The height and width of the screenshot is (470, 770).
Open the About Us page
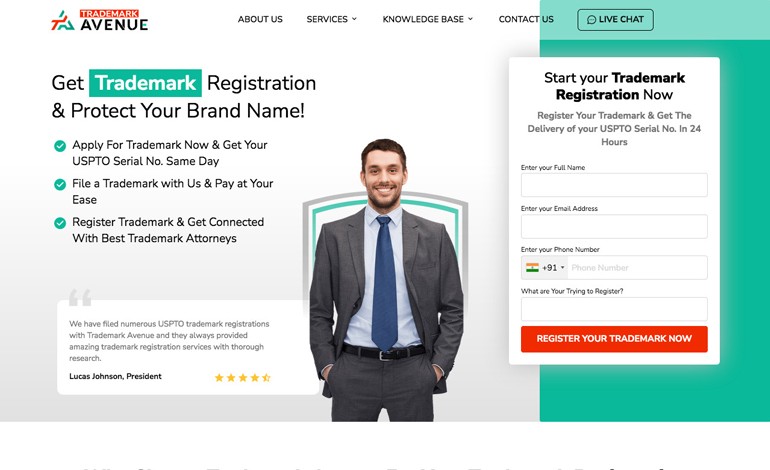(x=260, y=19)
